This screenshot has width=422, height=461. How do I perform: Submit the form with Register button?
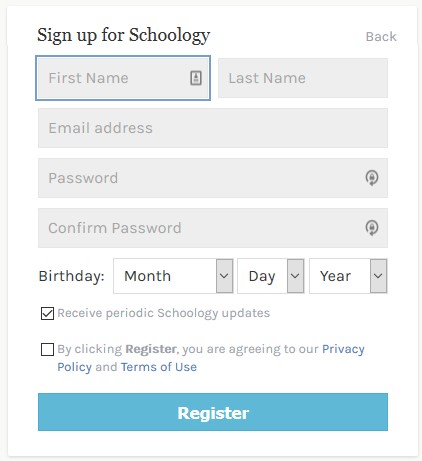click(213, 412)
